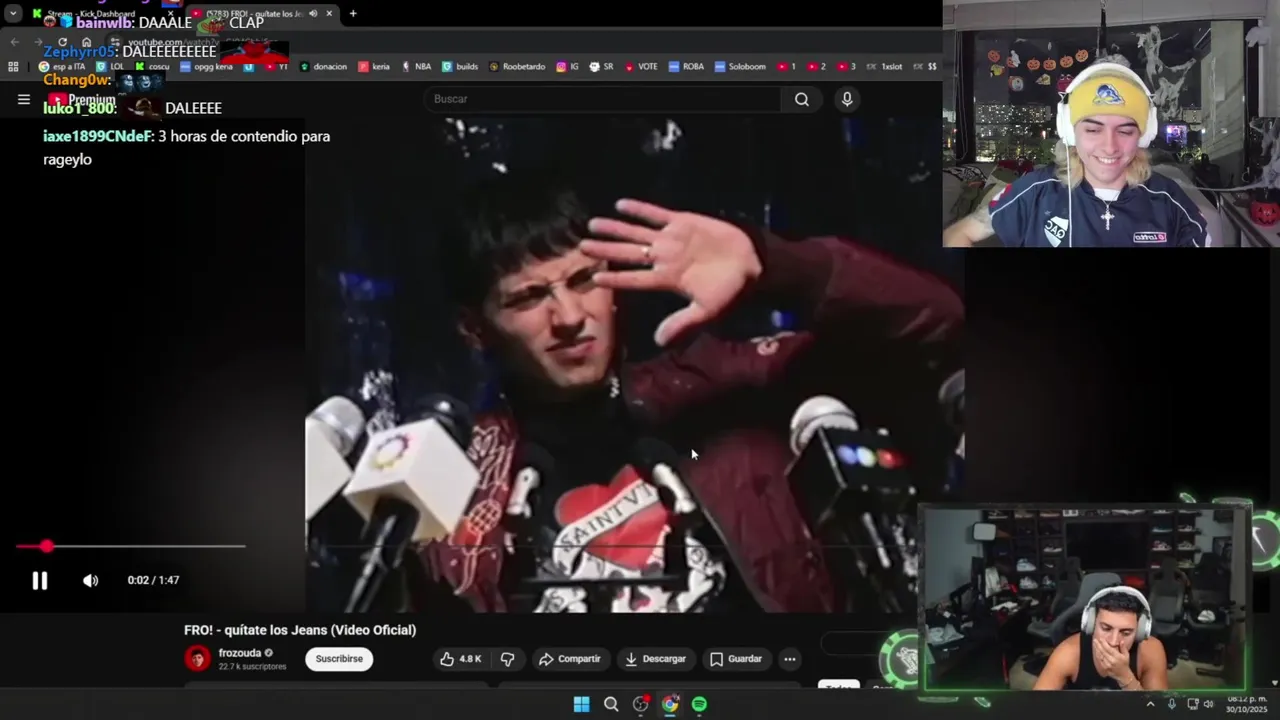The image size is (1280, 720).
Task: Open the LOL bookmark
Action: point(110,67)
